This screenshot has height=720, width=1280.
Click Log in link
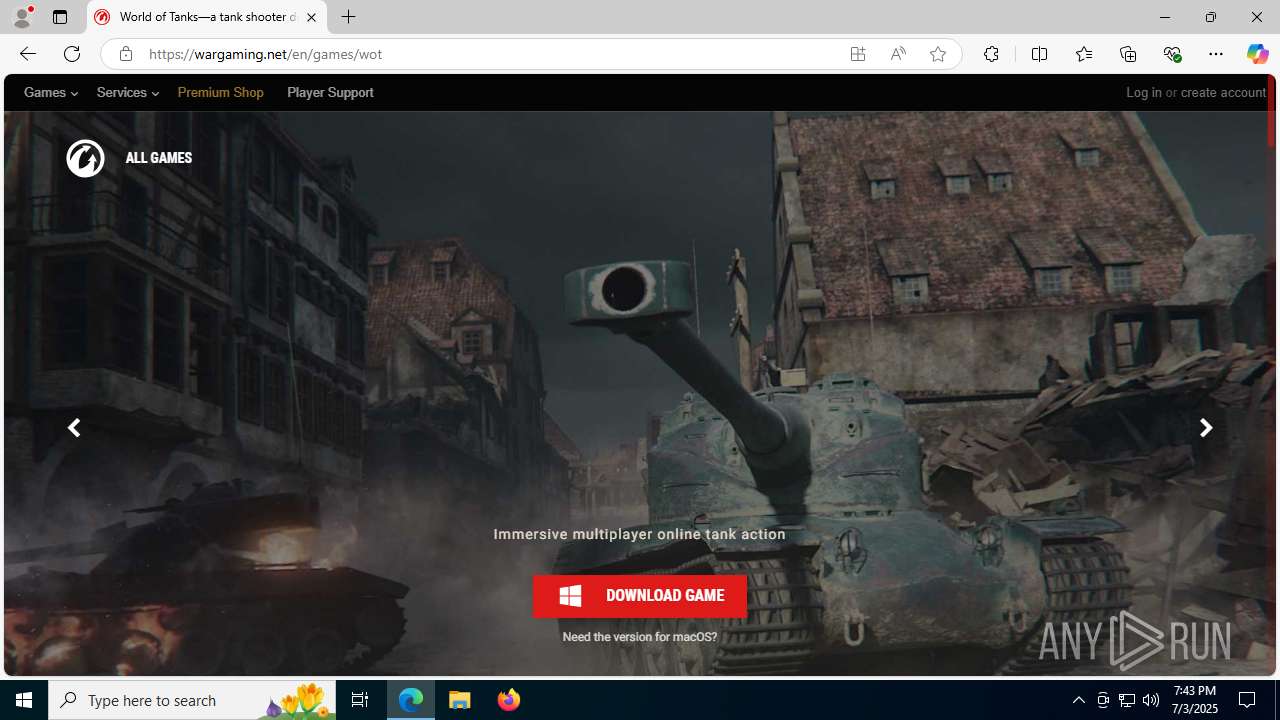click(x=1144, y=92)
